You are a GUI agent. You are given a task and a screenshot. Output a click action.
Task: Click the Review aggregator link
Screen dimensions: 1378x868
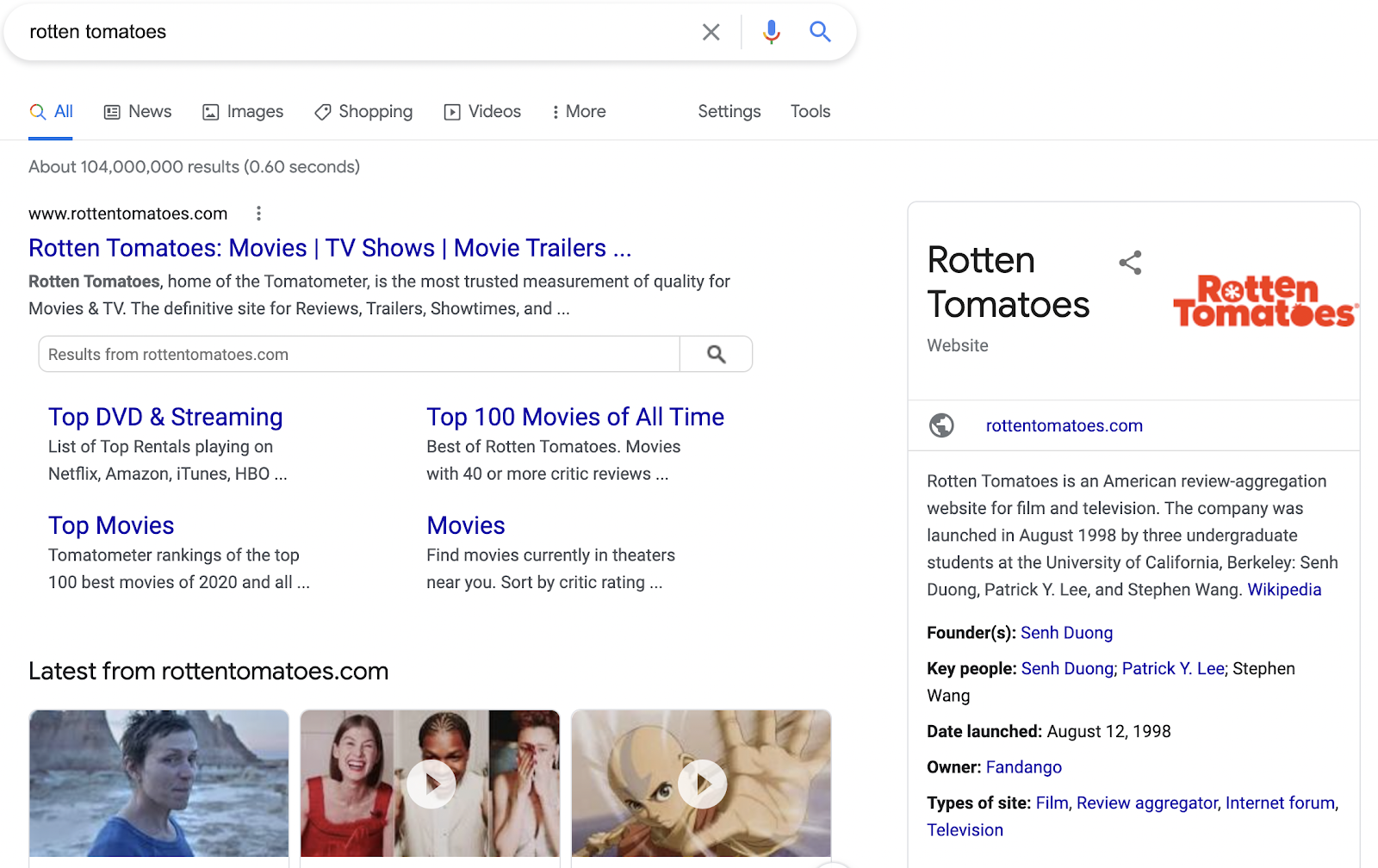(1147, 803)
